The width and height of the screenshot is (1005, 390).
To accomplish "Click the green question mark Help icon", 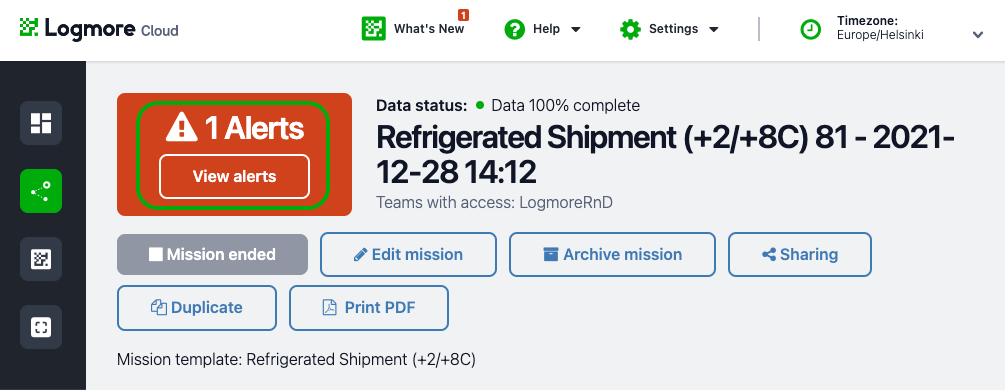I will [515, 29].
